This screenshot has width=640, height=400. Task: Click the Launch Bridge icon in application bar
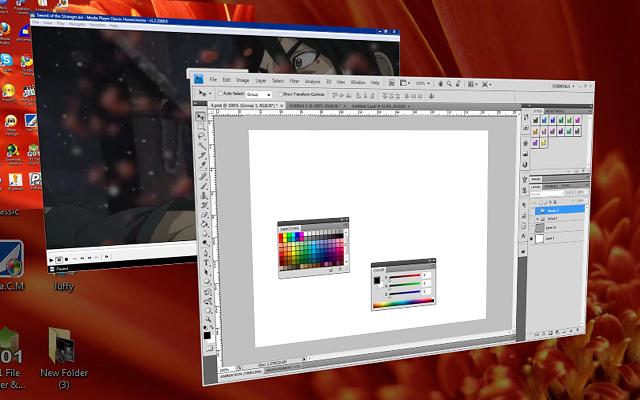[x=392, y=83]
